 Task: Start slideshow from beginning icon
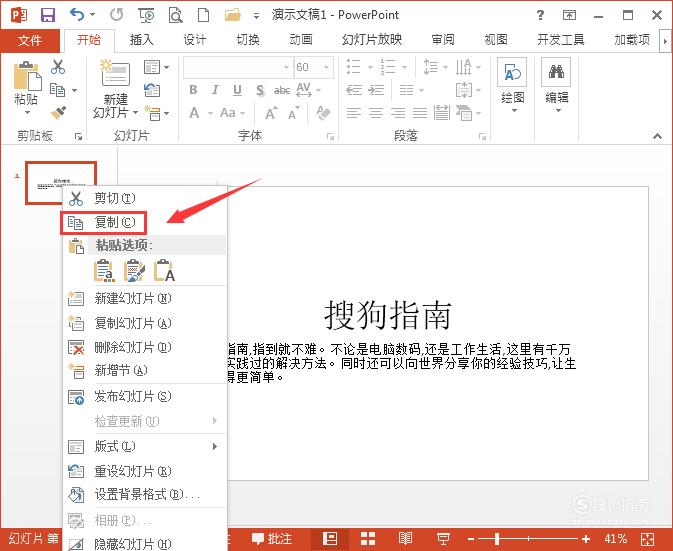coord(146,15)
